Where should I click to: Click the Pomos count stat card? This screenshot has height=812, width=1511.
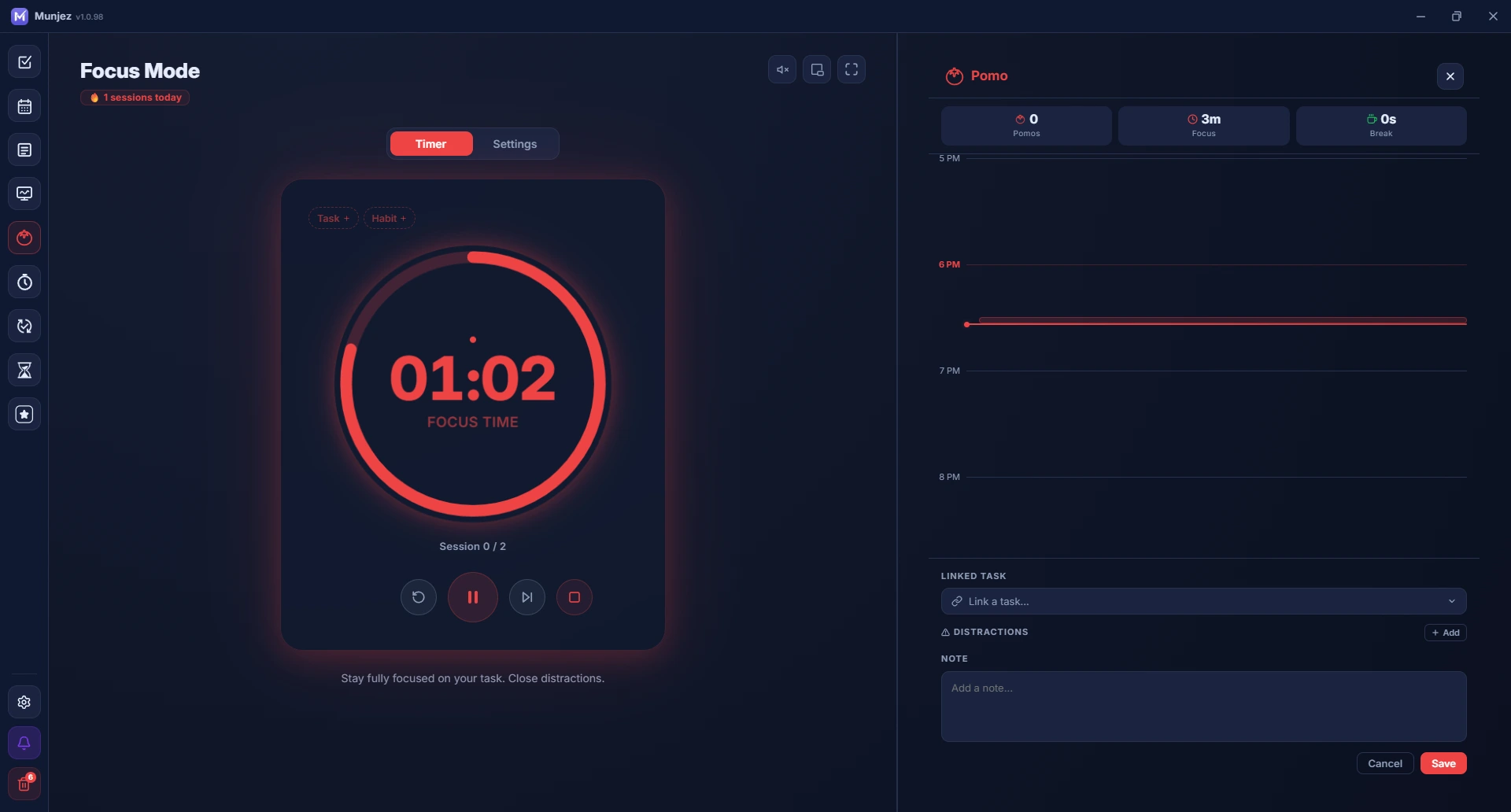1026,126
